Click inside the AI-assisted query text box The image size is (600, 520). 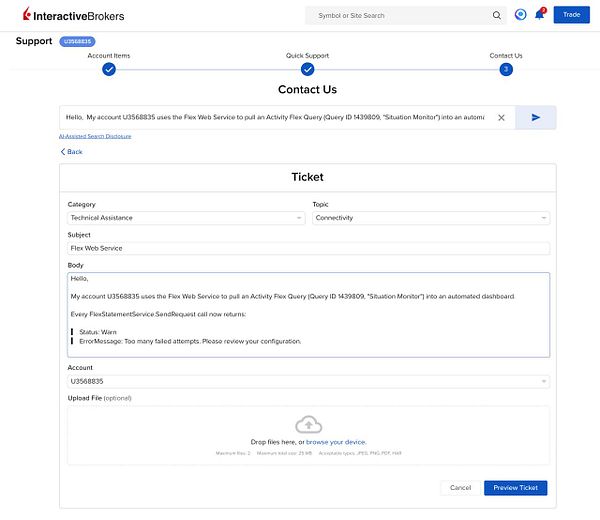click(x=275, y=117)
